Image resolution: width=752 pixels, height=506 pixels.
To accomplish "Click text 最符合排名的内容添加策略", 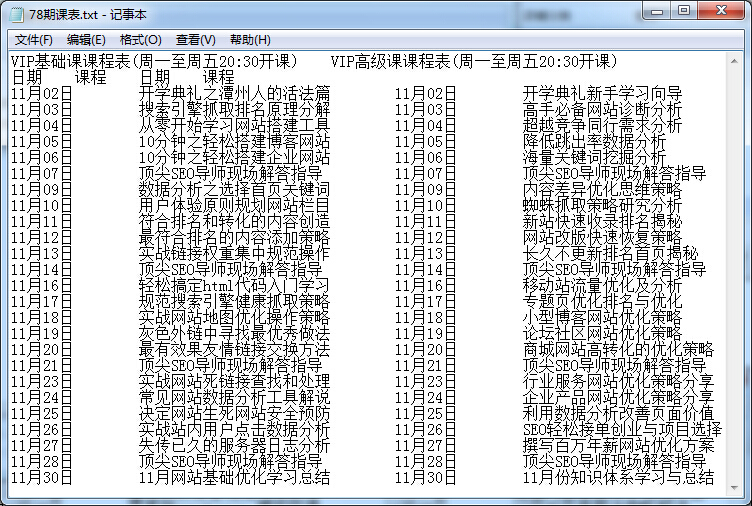I will click(234, 237).
